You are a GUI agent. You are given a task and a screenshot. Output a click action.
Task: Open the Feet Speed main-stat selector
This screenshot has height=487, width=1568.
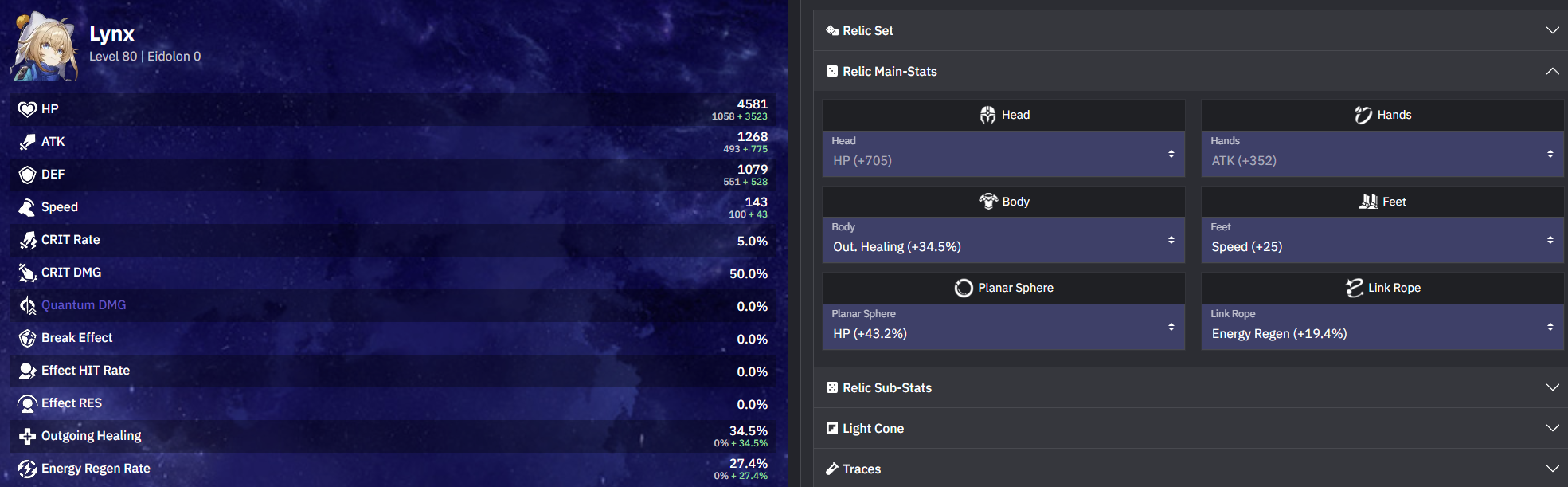1382,240
